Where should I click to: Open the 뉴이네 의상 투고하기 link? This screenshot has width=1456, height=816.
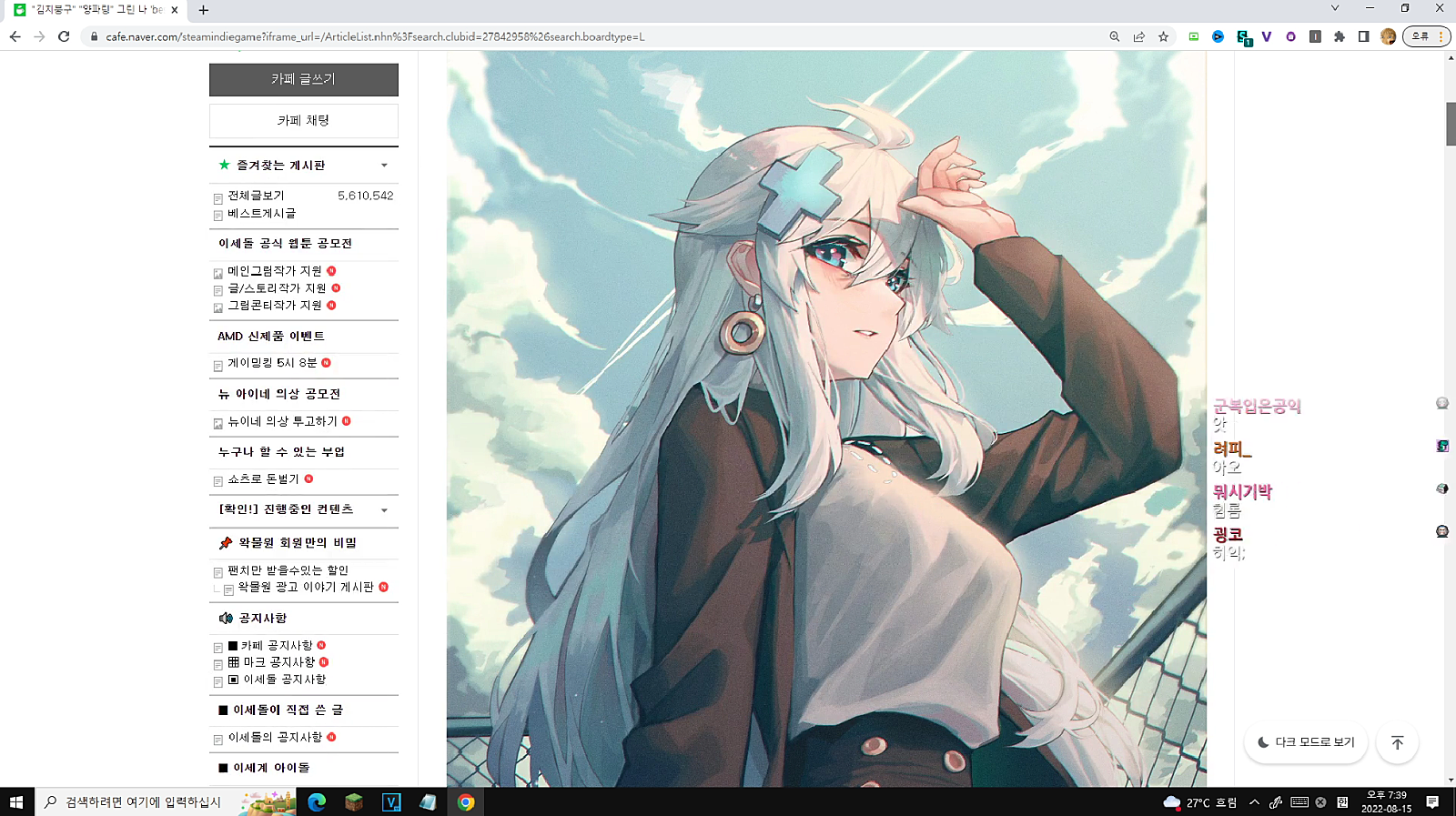pyautogui.click(x=282, y=421)
